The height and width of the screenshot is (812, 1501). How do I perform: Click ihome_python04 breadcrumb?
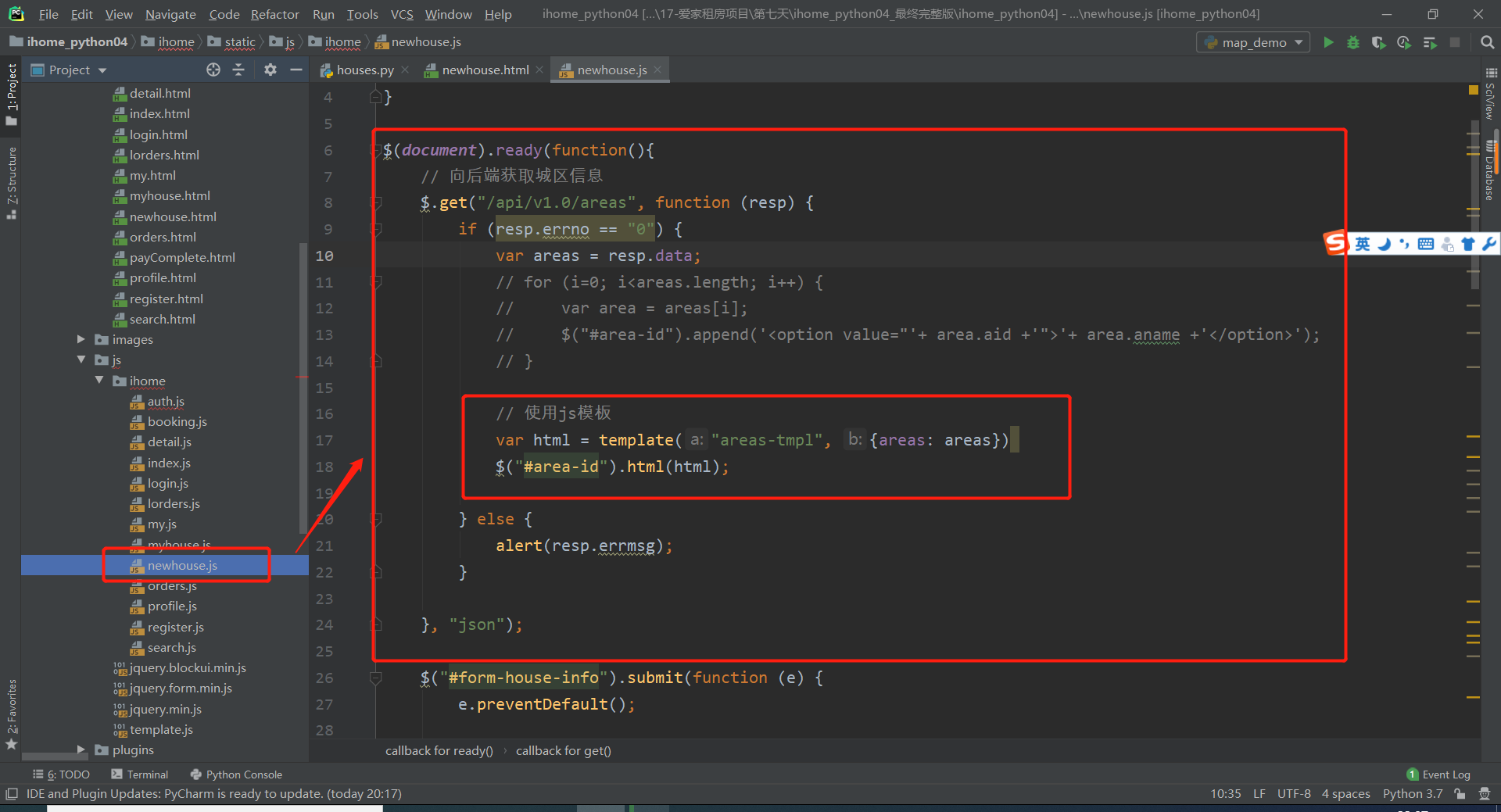[68, 42]
